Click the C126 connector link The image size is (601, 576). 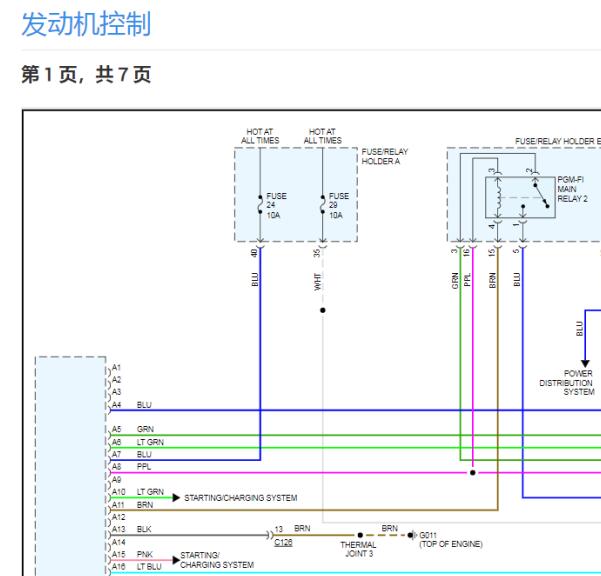coord(283,542)
